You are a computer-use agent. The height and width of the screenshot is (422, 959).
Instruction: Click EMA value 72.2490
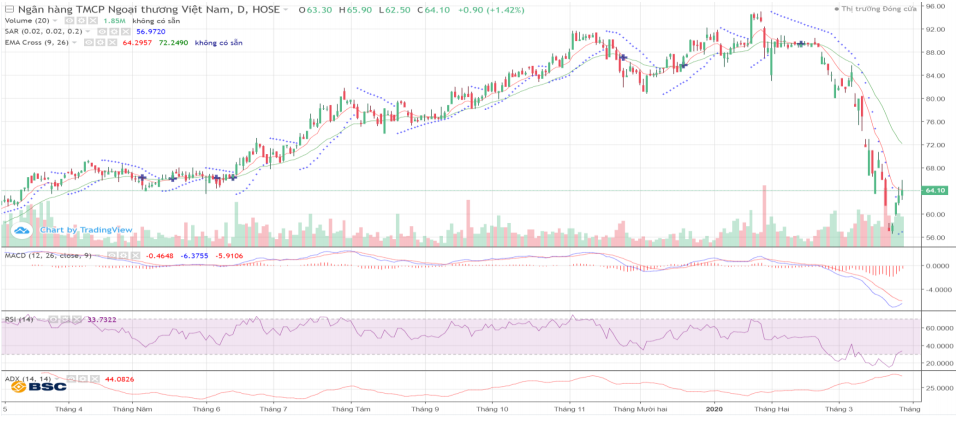click(174, 42)
